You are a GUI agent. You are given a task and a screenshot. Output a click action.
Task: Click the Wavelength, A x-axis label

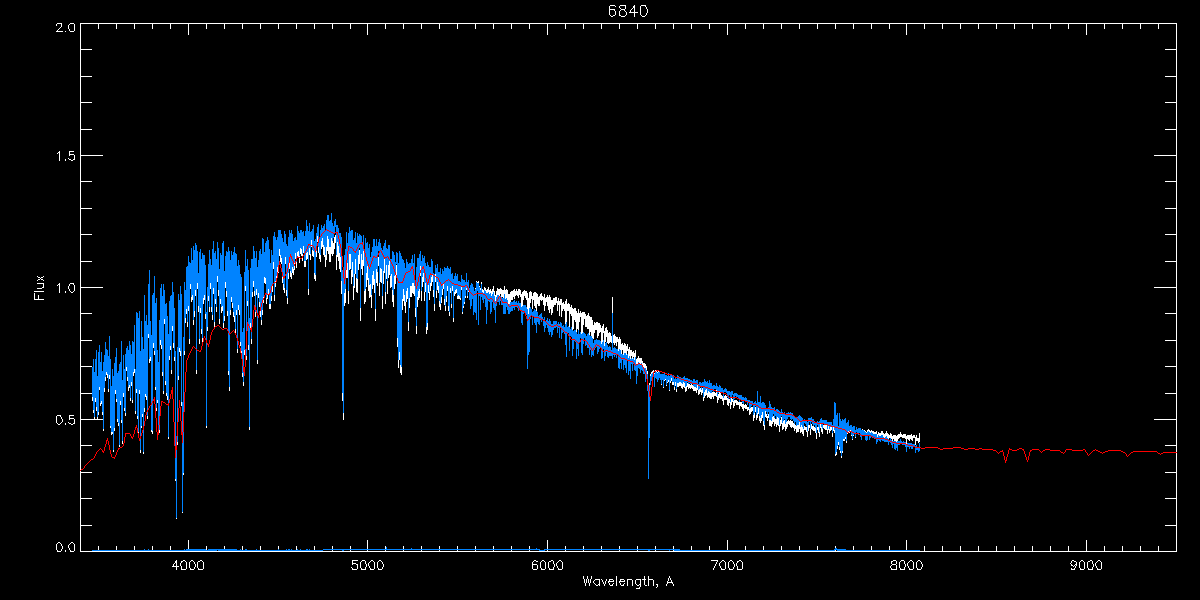coord(628,581)
